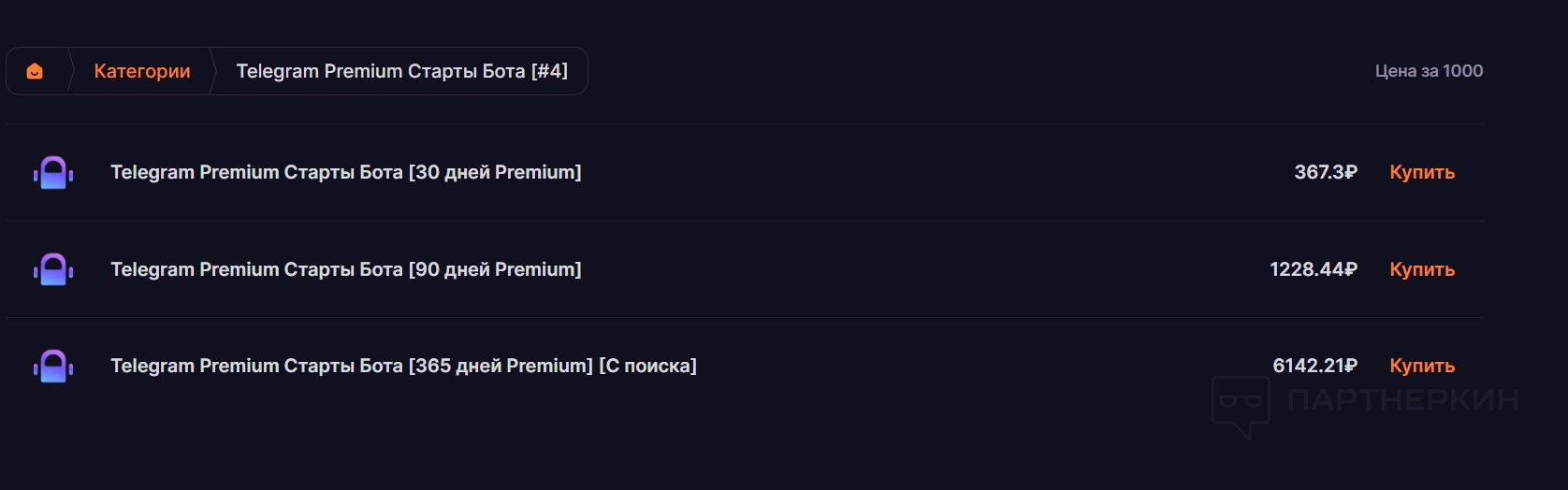Click the 6142.21₽ price

[1314, 366]
